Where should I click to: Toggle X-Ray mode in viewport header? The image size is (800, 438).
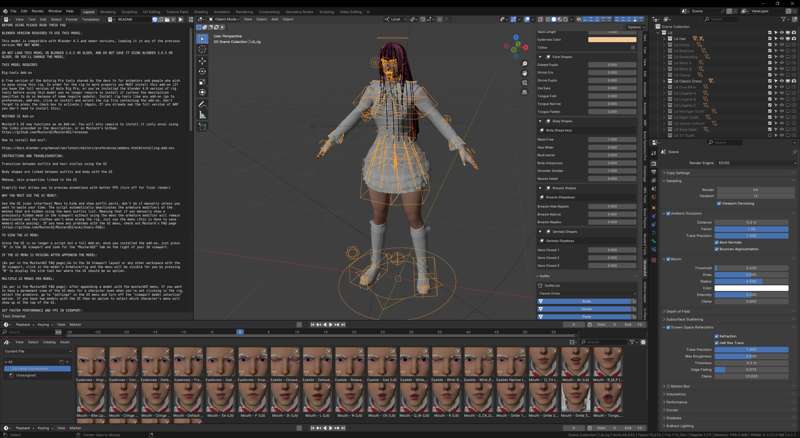540,19
